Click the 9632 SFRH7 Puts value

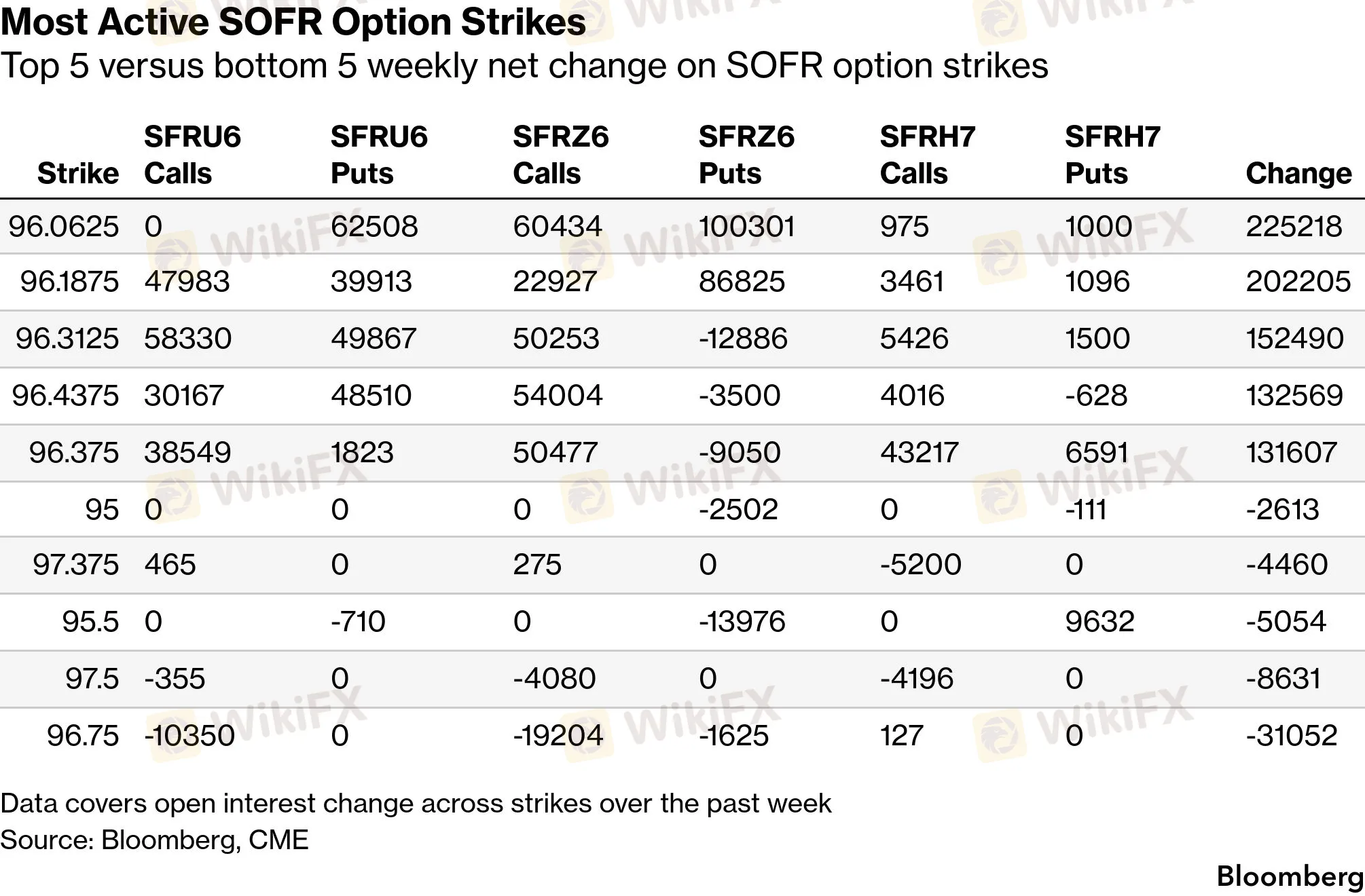coord(1099,621)
